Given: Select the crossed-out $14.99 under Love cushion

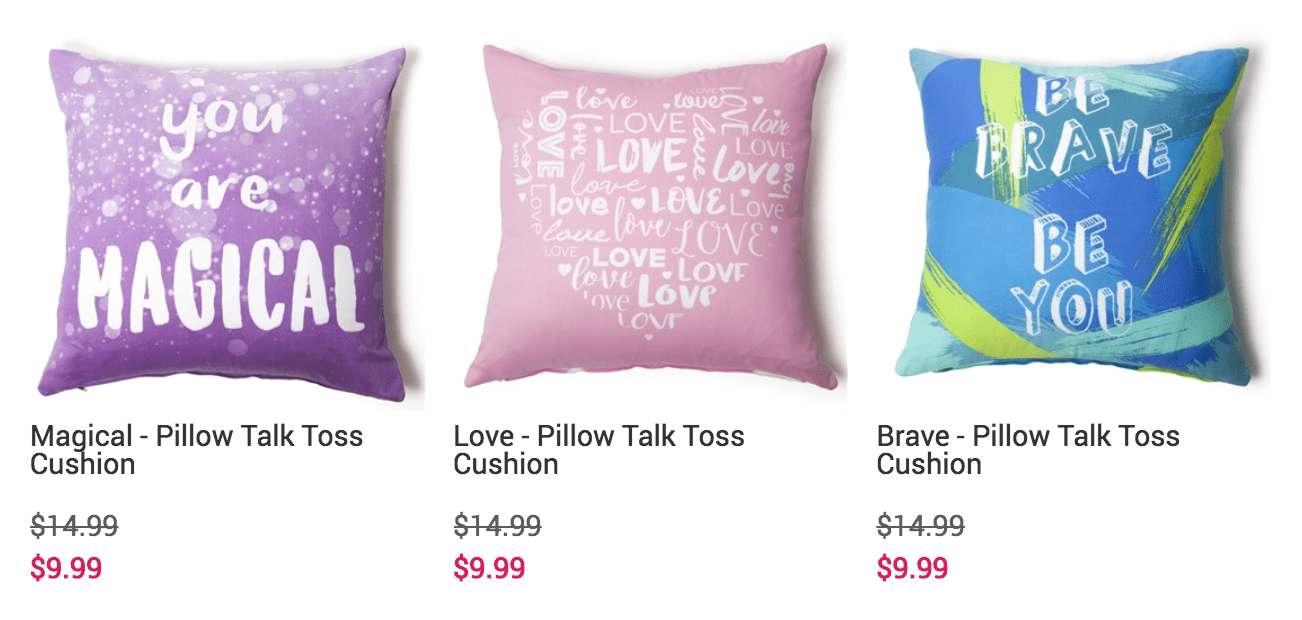Looking at the screenshot, I should 497,525.
